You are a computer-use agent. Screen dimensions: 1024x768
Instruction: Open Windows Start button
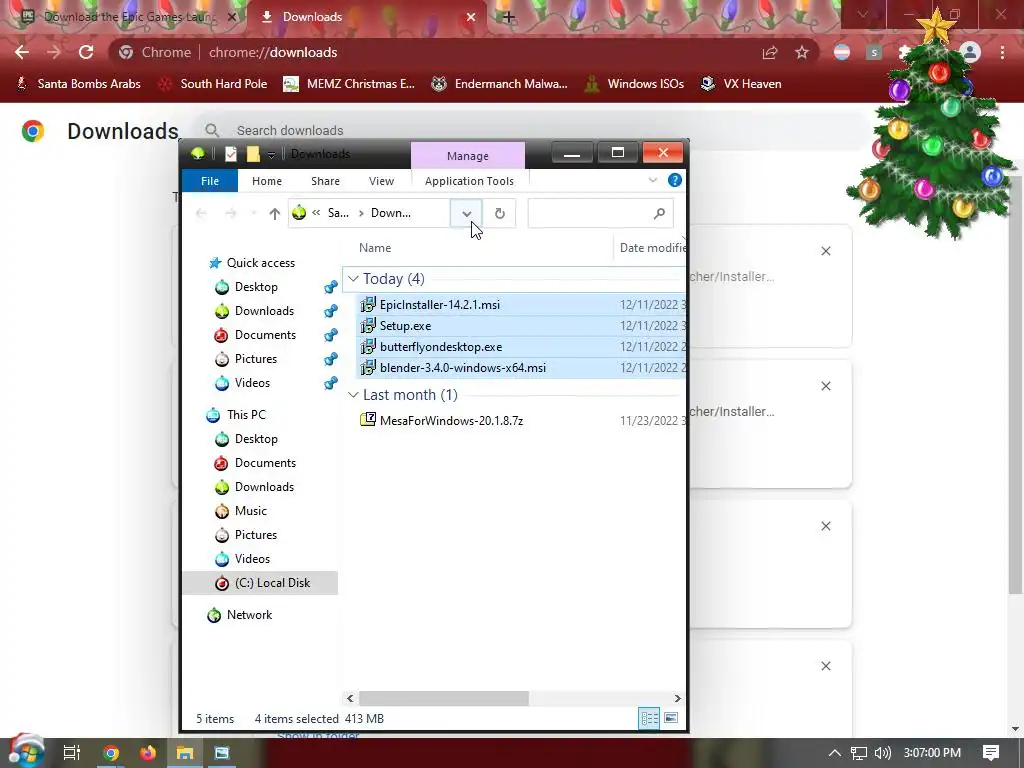click(x=25, y=752)
